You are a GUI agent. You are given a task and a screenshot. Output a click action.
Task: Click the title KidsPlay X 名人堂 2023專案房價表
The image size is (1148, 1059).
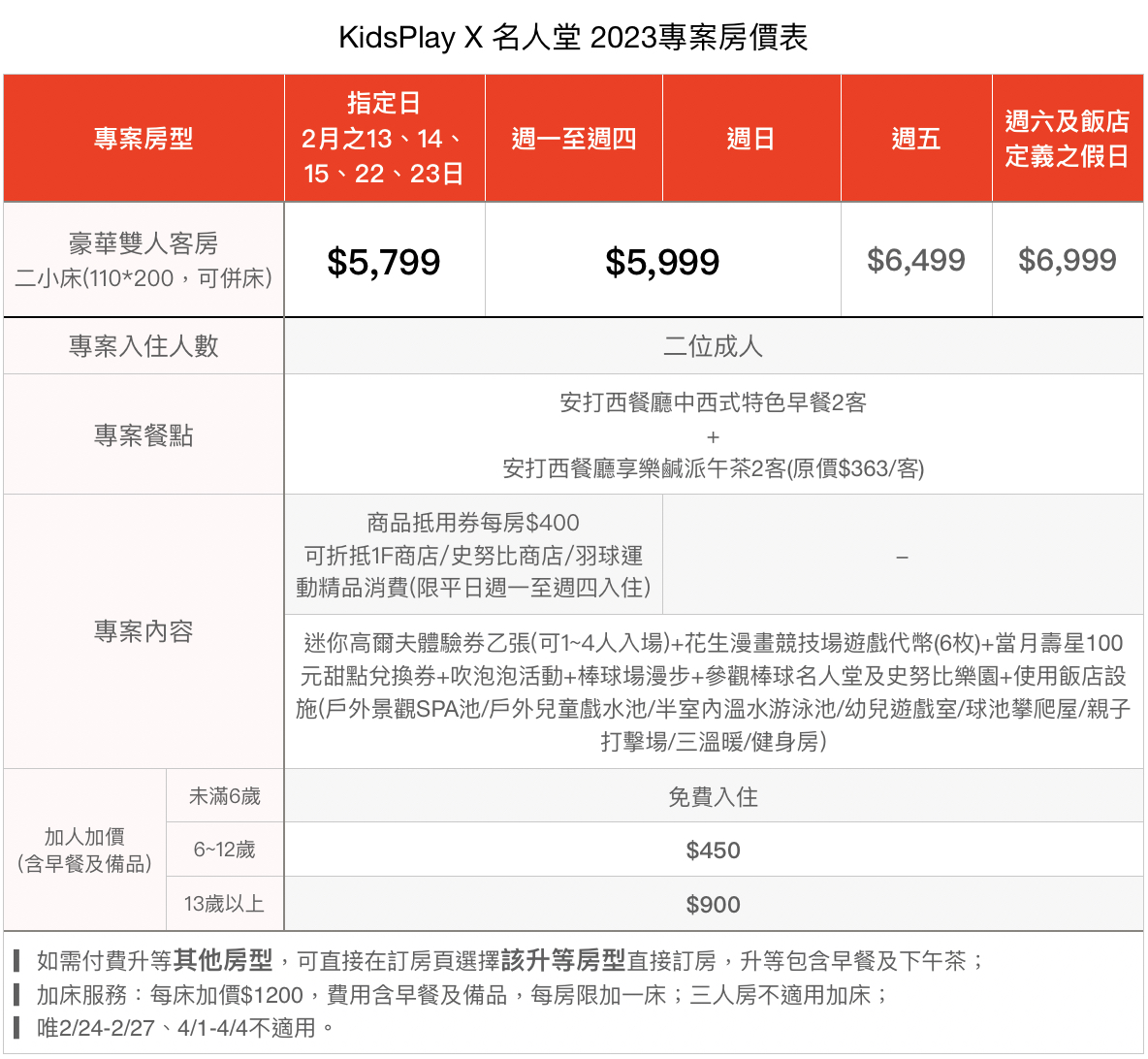click(x=573, y=37)
